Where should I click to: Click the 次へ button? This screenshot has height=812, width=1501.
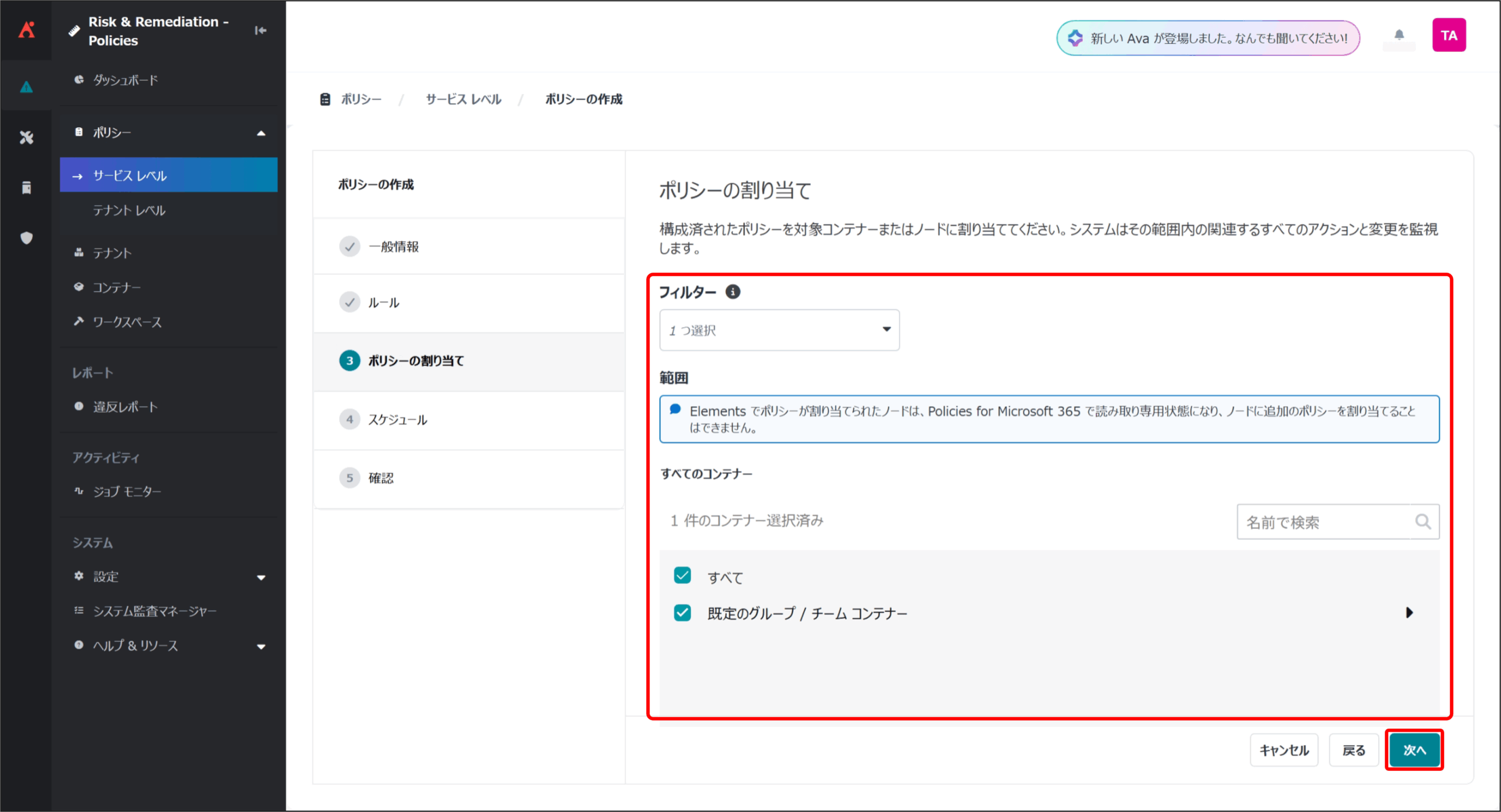click(x=1414, y=750)
